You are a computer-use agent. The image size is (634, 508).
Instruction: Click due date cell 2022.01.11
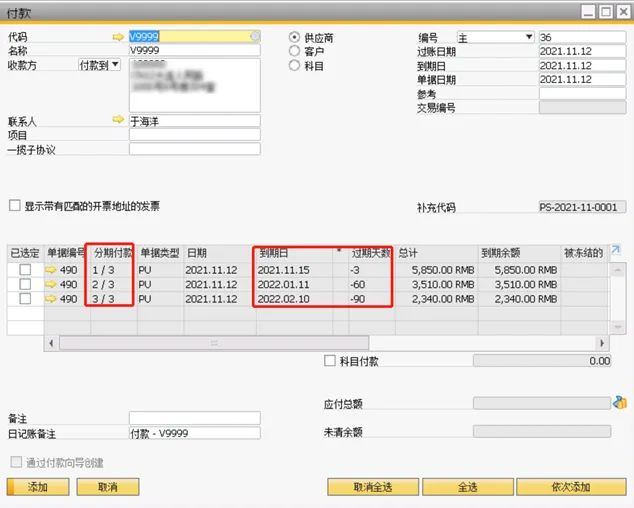[x=294, y=284]
